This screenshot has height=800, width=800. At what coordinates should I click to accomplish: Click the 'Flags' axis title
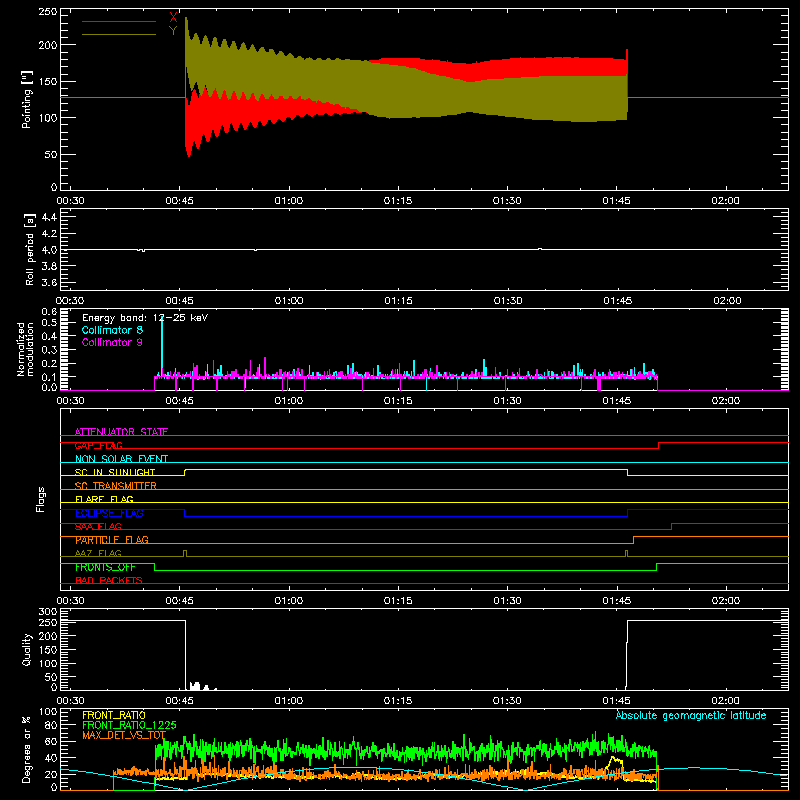coord(40,499)
